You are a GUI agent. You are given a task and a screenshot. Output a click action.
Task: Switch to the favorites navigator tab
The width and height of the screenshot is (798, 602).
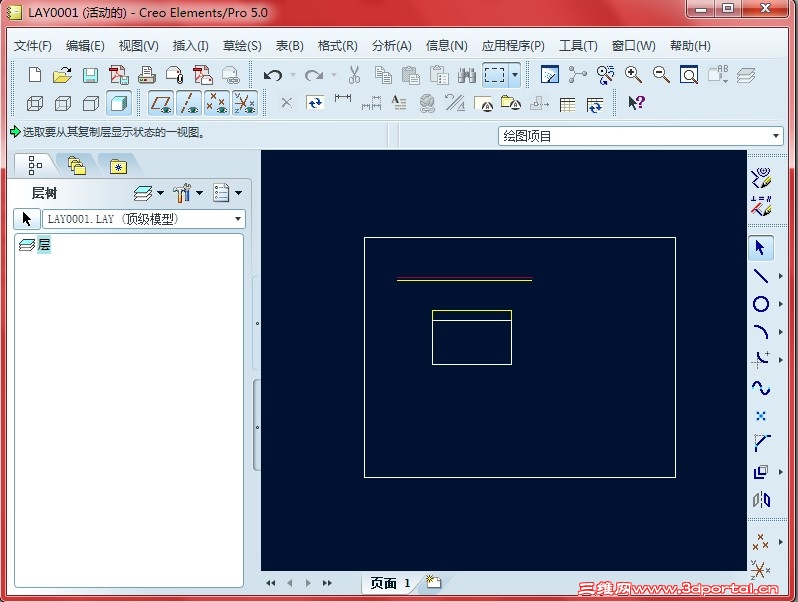coord(118,166)
